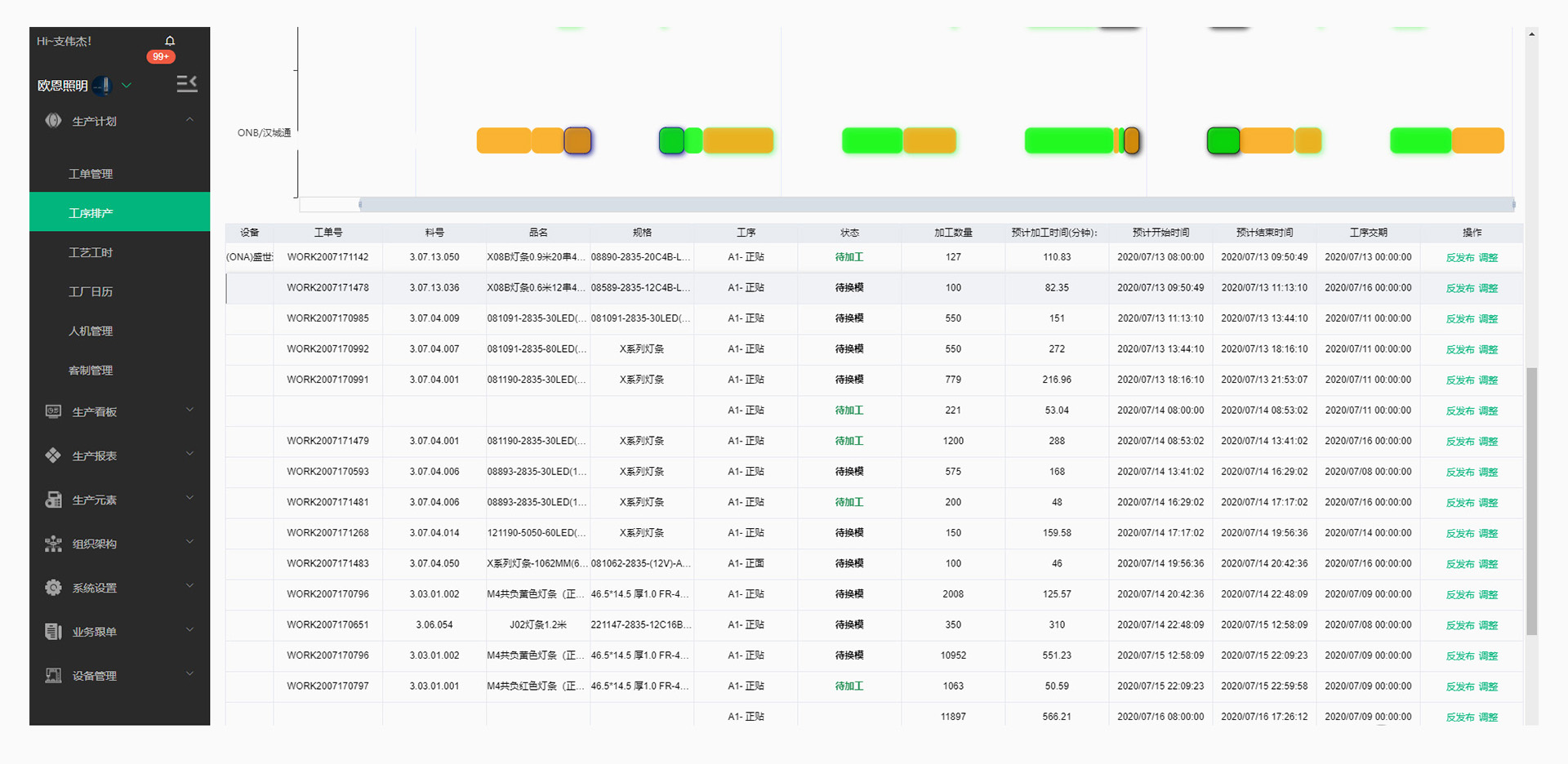The image size is (1568, 764).
Task: Click quantity 10952 cell
Action: (x=953, y=655)
